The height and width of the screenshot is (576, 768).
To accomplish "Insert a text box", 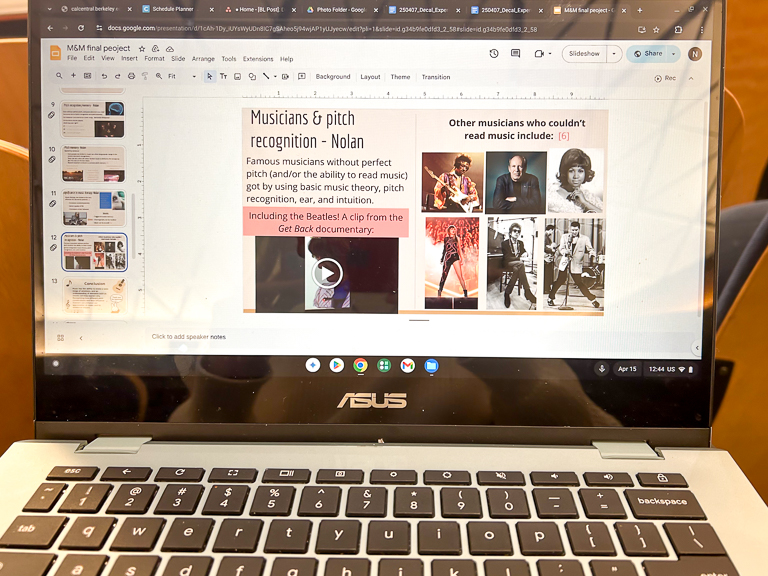I will coord(223,76).
